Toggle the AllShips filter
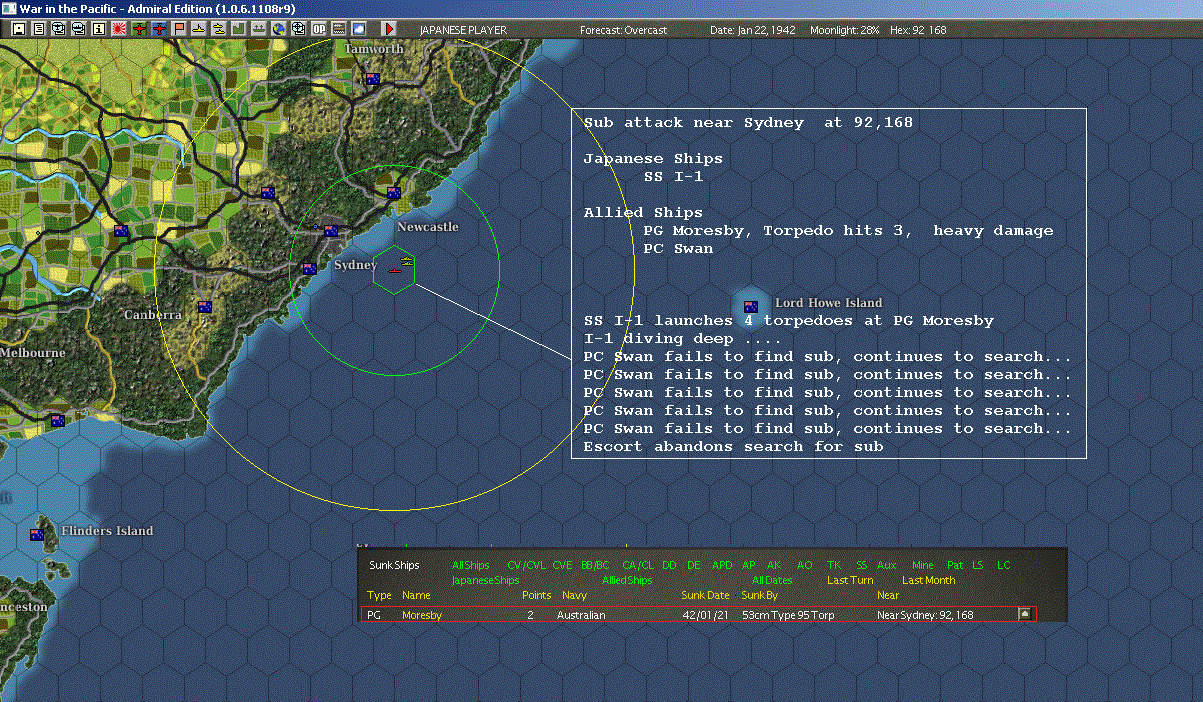Image resolution: width=1203 pixels, height=702 pixels. tap(470, 565)
